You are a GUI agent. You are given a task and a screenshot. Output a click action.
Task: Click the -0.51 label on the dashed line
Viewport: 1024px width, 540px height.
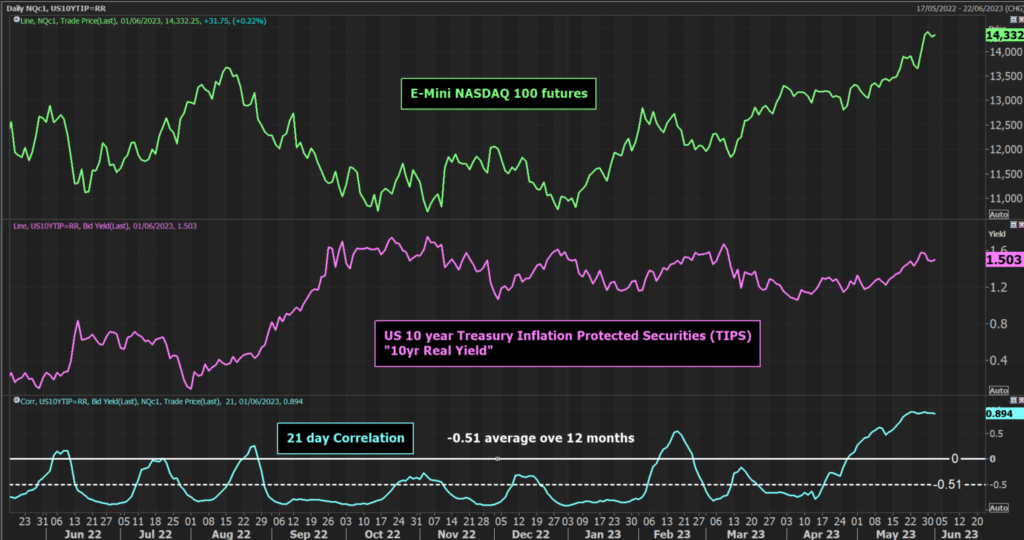(947, 484)
